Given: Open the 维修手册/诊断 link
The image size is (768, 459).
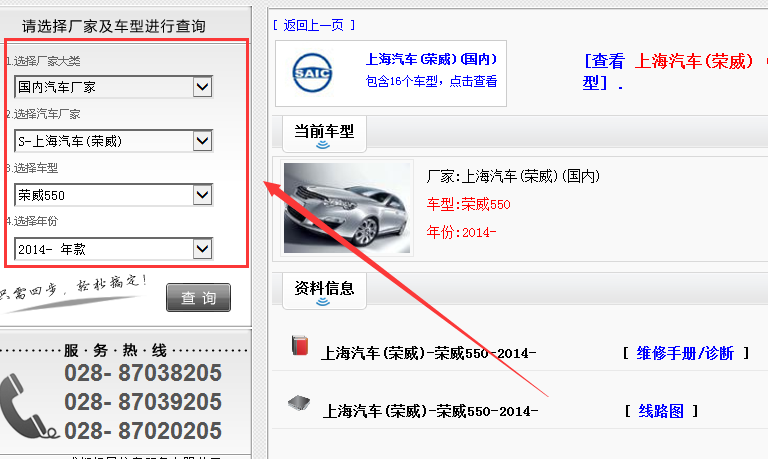Looking at the screenshot, I should tap(685, 353).
